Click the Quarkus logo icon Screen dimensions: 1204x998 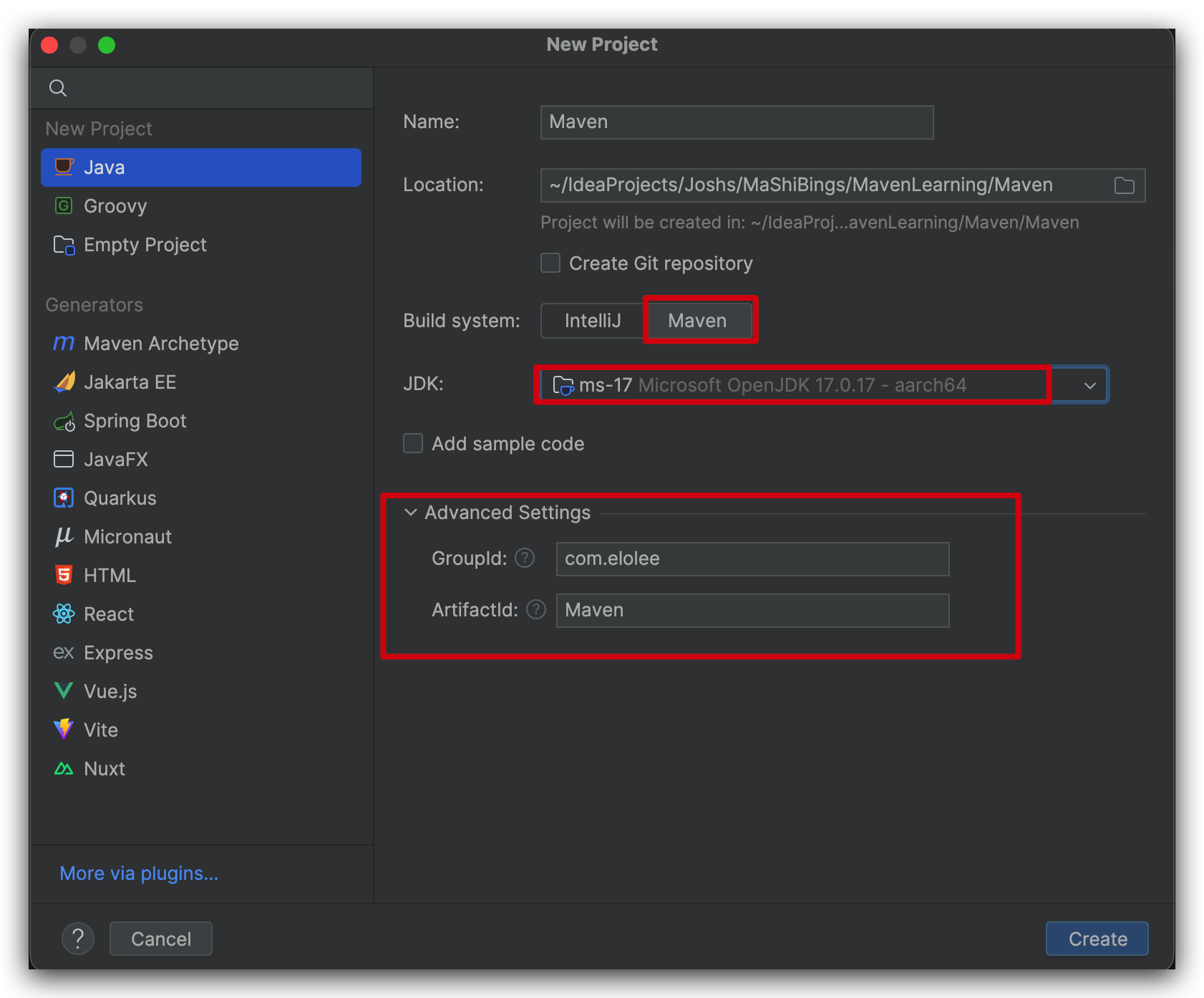click(x=64, y=498)
